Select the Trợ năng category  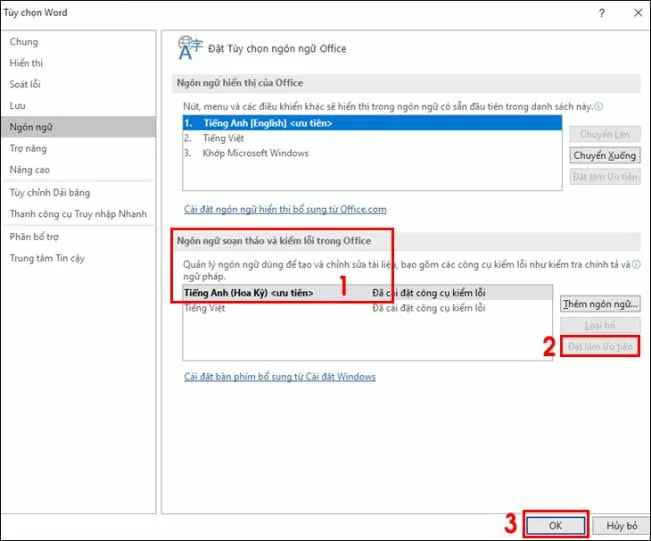pos(29,148)
